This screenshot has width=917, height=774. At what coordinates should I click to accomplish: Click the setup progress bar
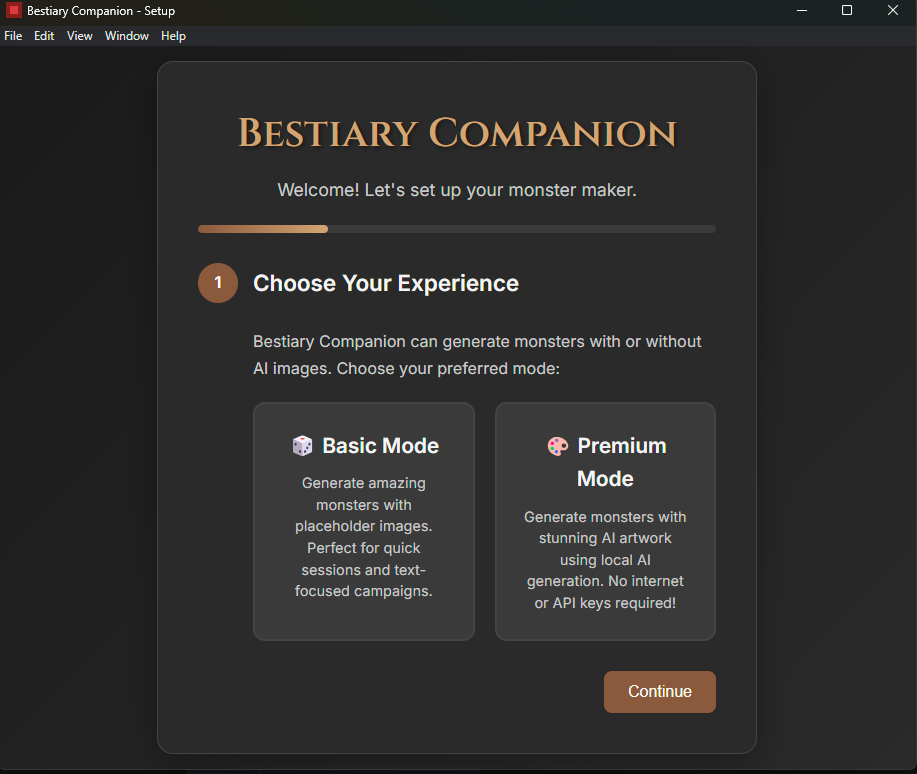click(x=457, y=229)
